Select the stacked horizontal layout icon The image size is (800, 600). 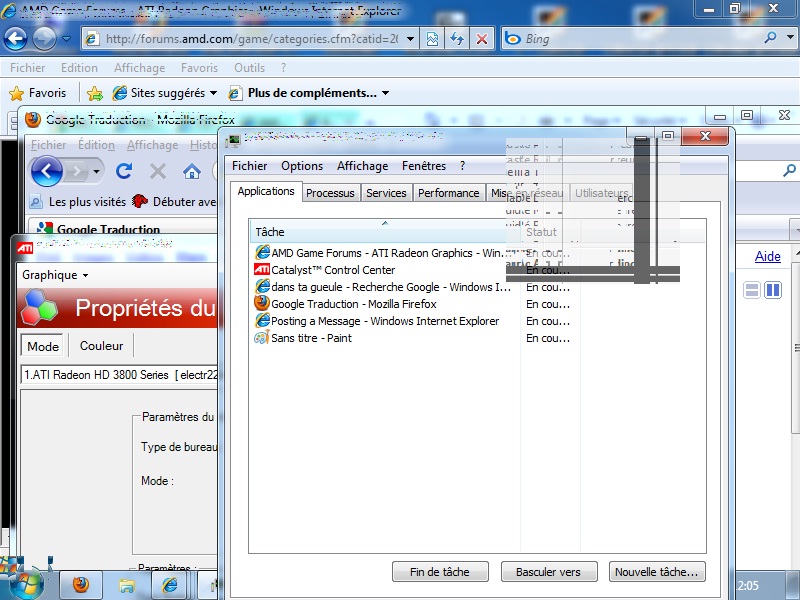(x=752, y=290)
